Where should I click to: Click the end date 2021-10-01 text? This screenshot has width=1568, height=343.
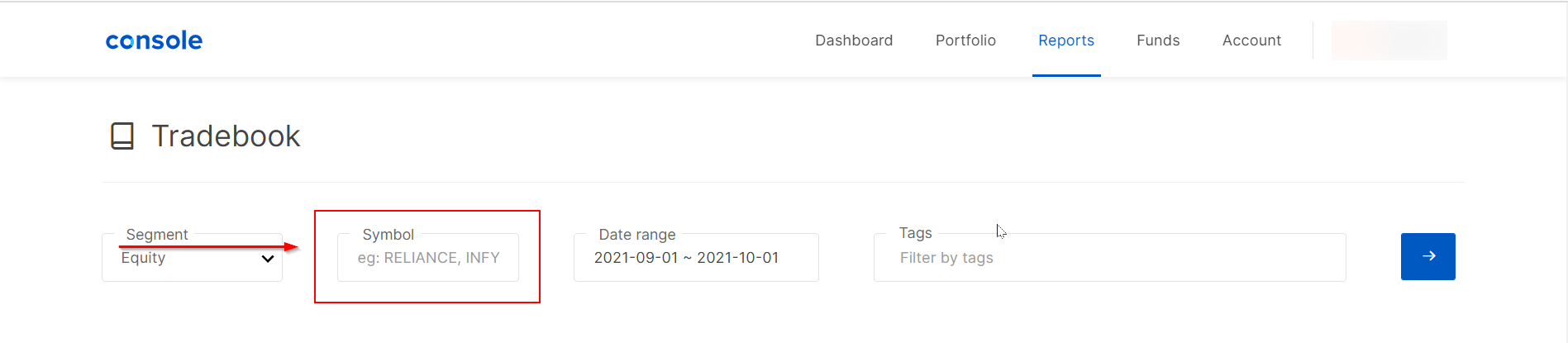tap(737, 258)
